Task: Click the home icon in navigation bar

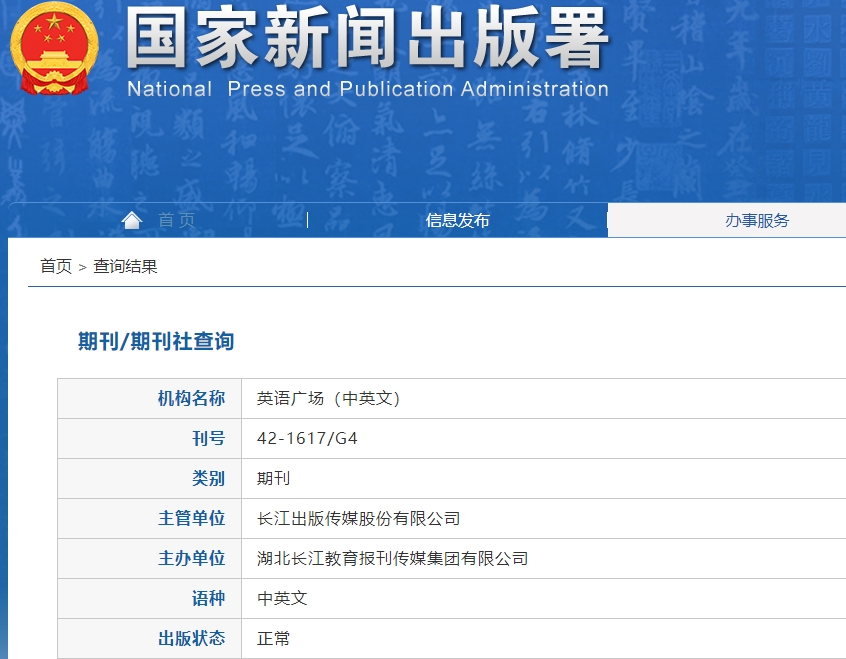Action: 131,220
